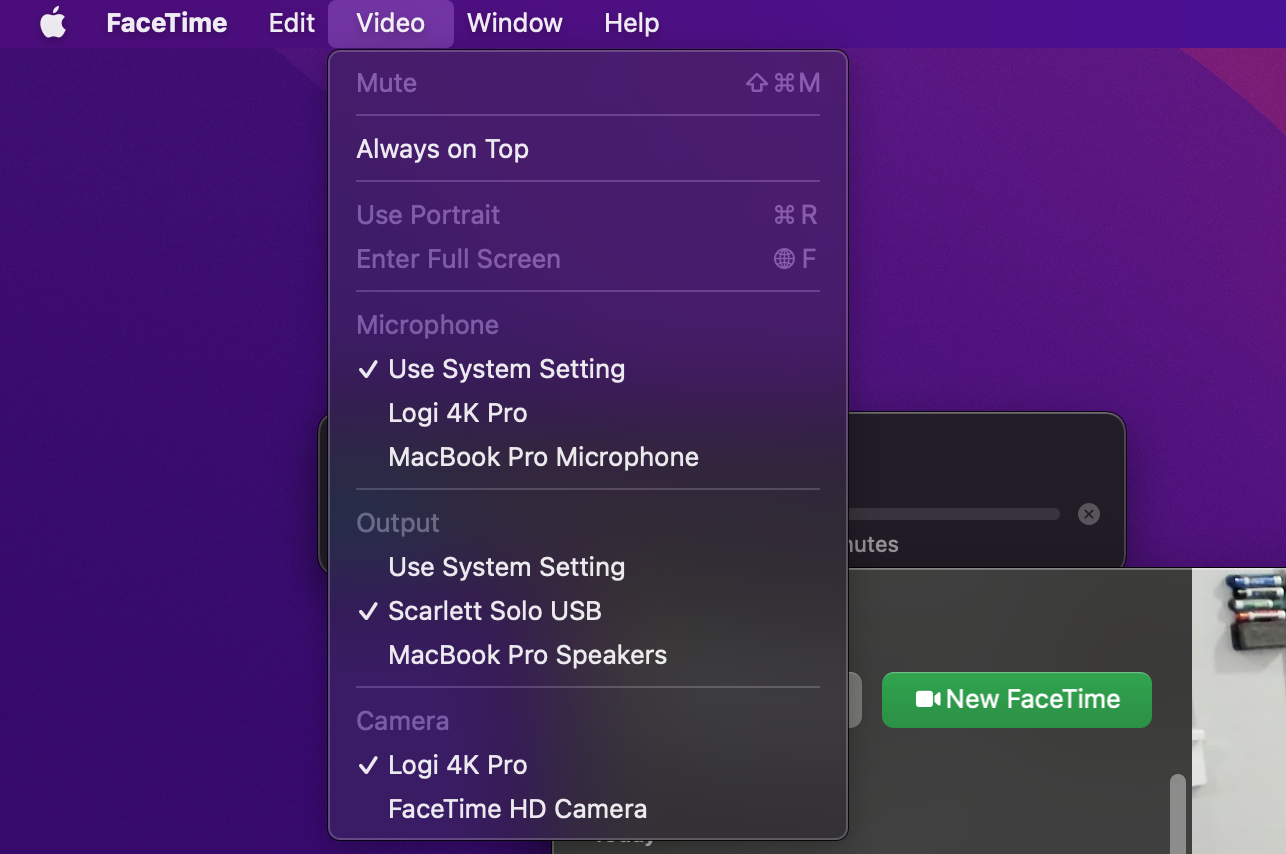Open the Edit menu
This screenshot has width=1286, height=854.
(291, 23)
